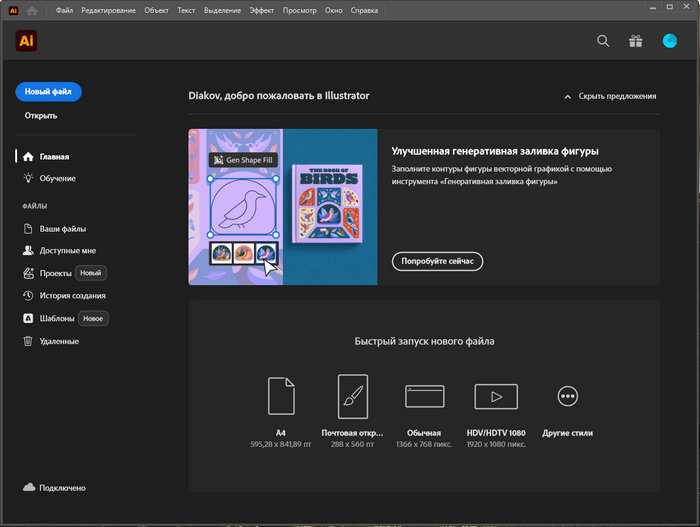Go to Обучение in sidebar
This screenshot has width=700, height=527.
tap(57, 178)
